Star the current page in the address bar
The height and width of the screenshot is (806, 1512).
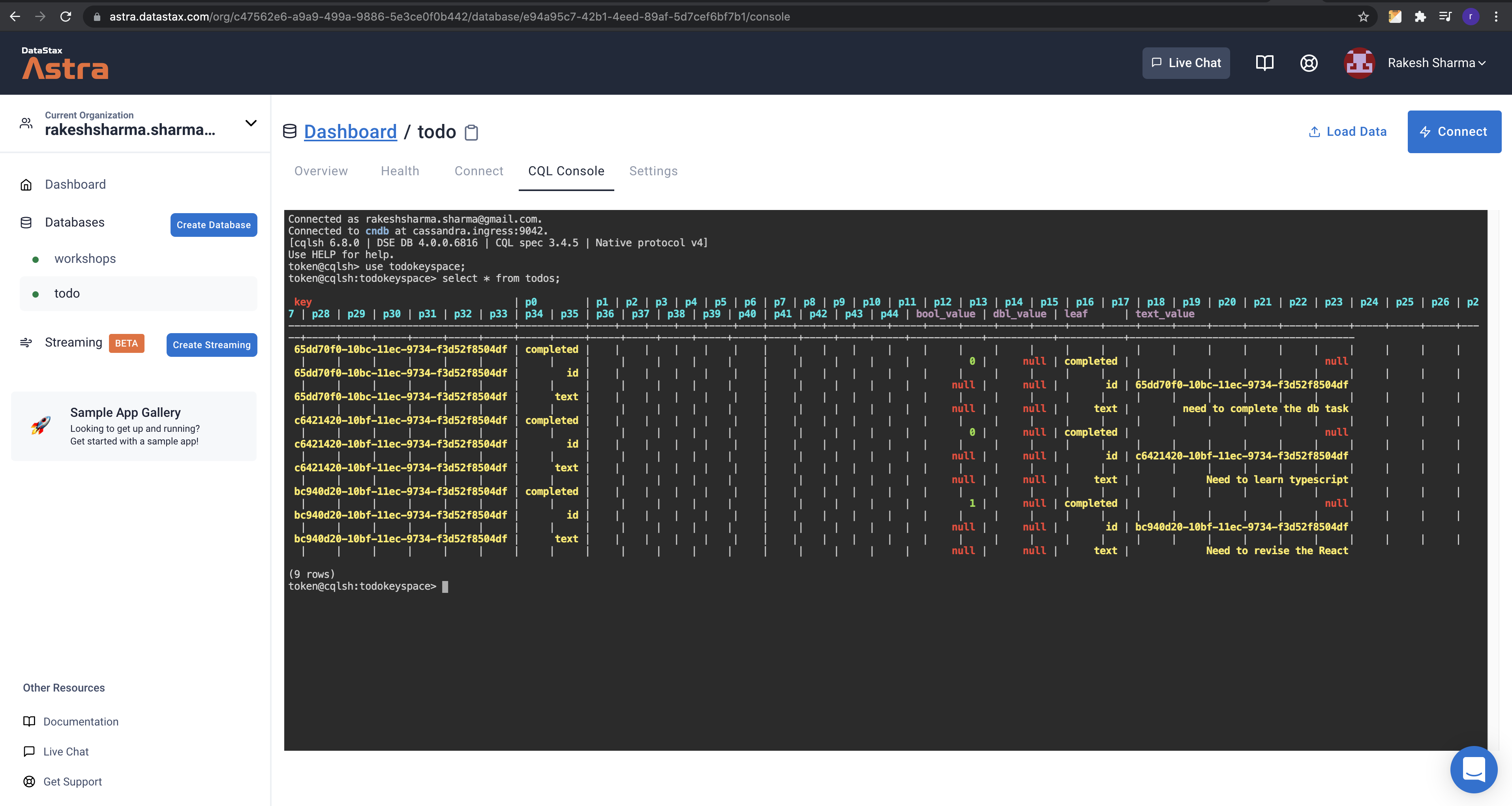(x=1362, y=17)
